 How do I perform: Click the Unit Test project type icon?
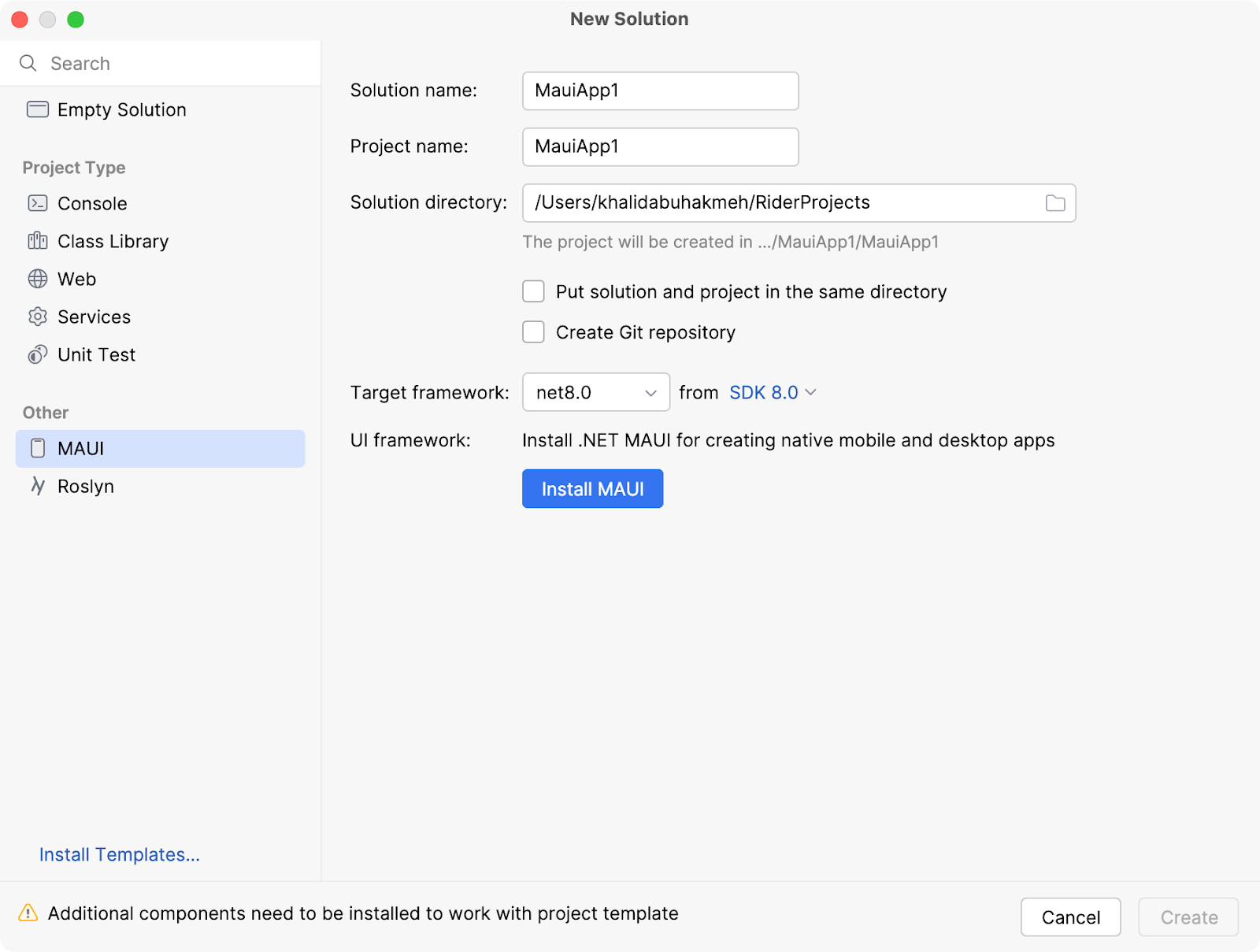point(37,354)
